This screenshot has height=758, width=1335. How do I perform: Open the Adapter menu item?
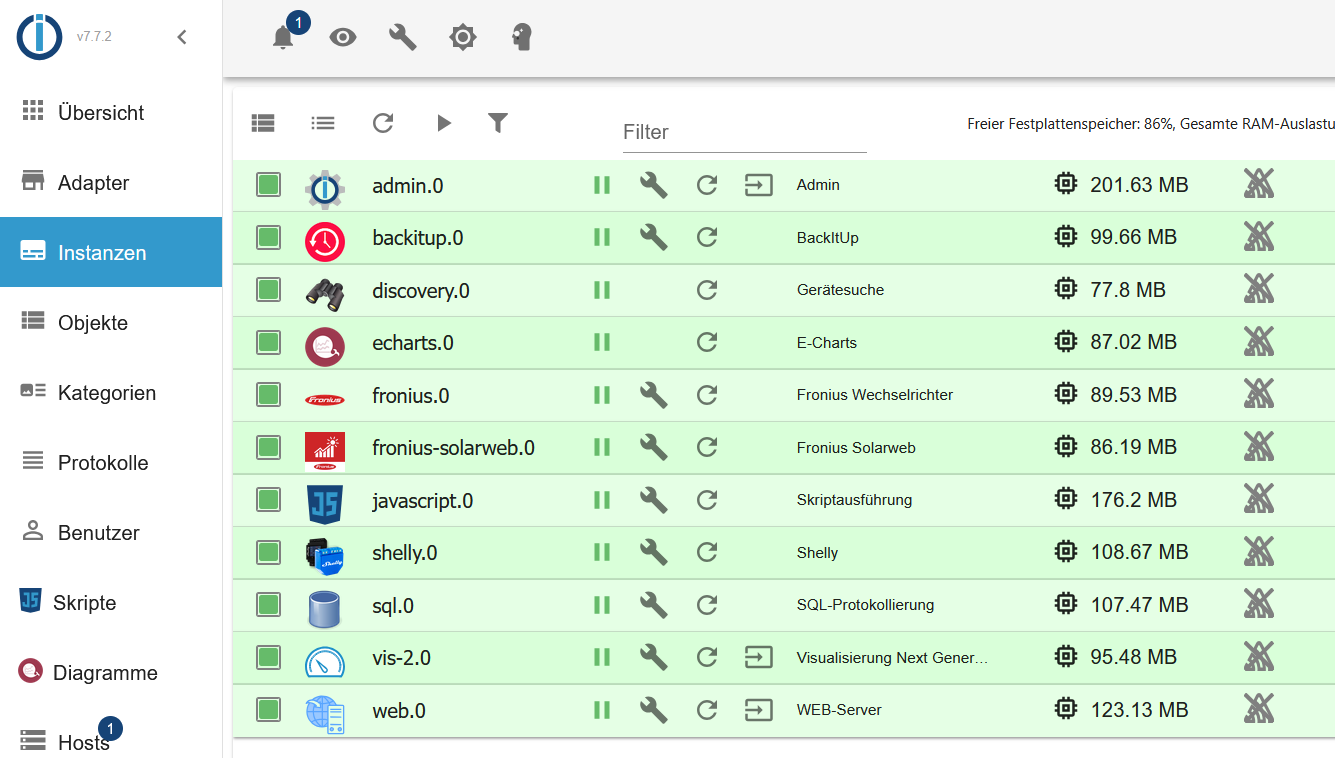click(93, 183)
